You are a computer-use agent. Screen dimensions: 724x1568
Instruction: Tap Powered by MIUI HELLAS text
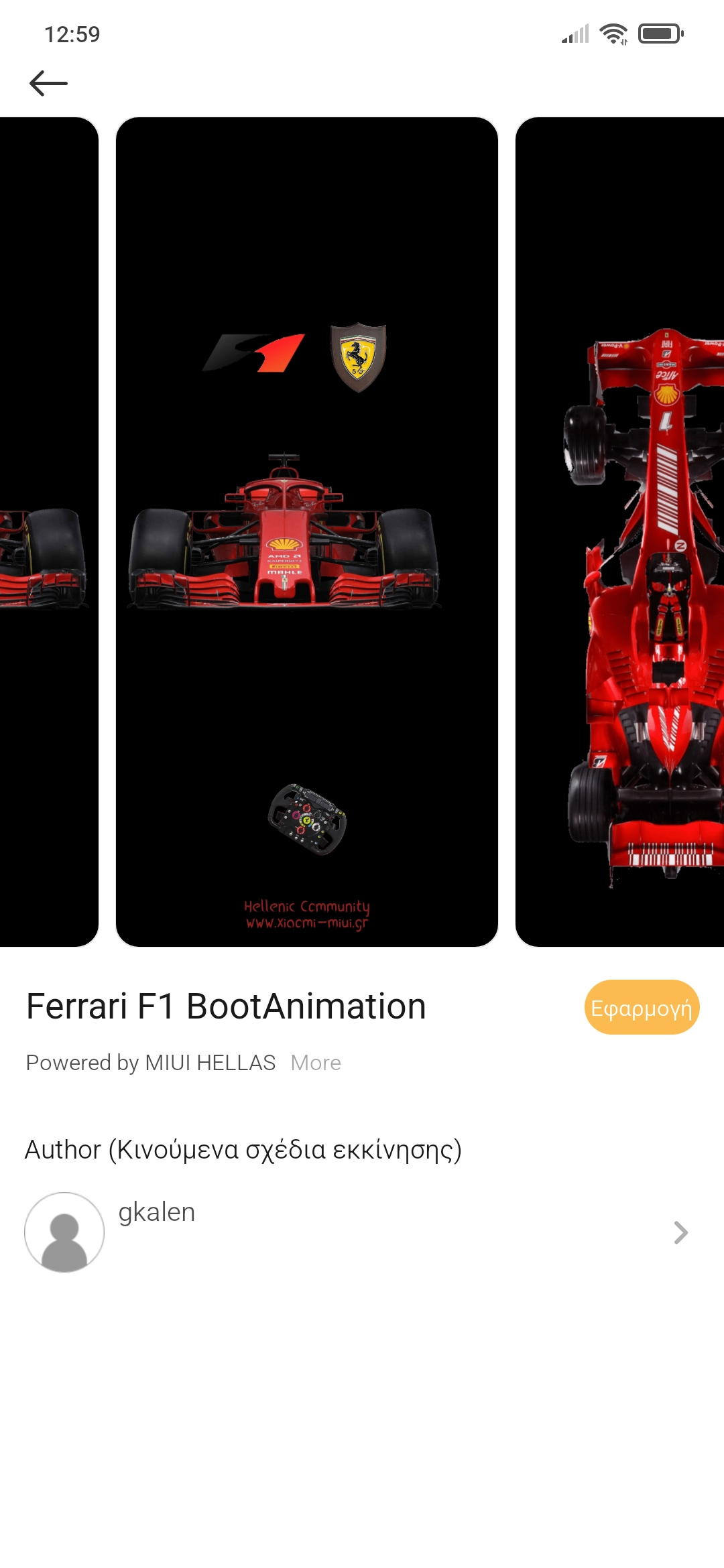tap(151, 1063)
